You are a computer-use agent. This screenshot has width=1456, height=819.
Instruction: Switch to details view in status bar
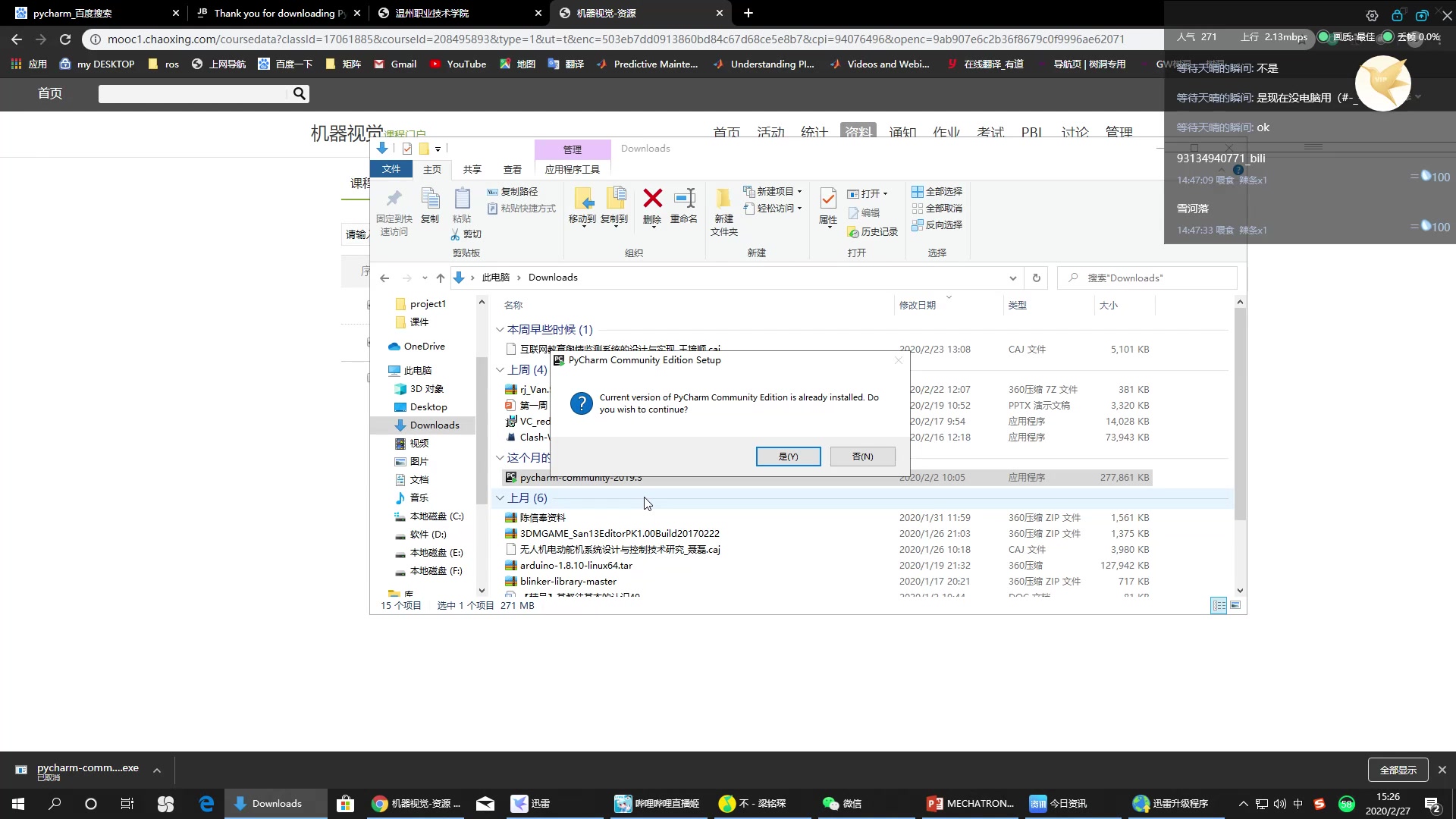pyautogui.click(x=1218, y=605)
